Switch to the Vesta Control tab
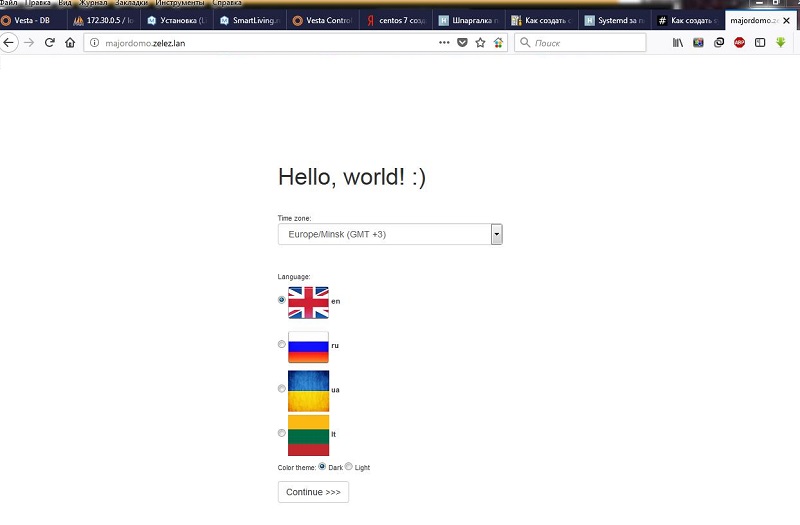 pyautogui.click(x=323, y=20)
